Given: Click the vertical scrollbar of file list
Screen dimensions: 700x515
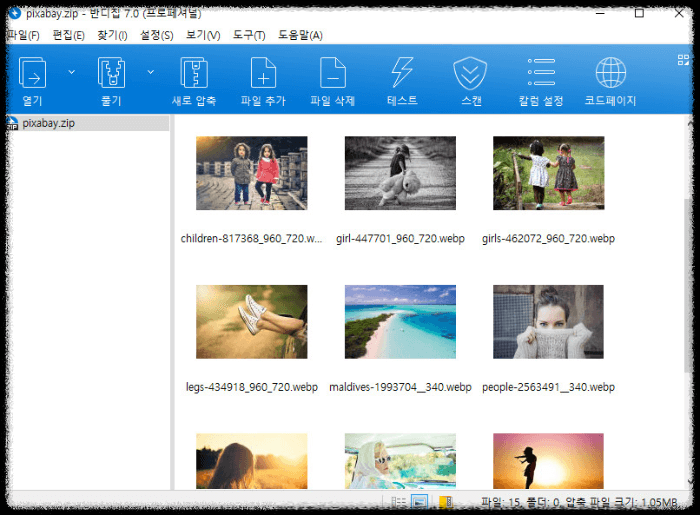Looking at the screenshot, I should click(x=688, y=286).
